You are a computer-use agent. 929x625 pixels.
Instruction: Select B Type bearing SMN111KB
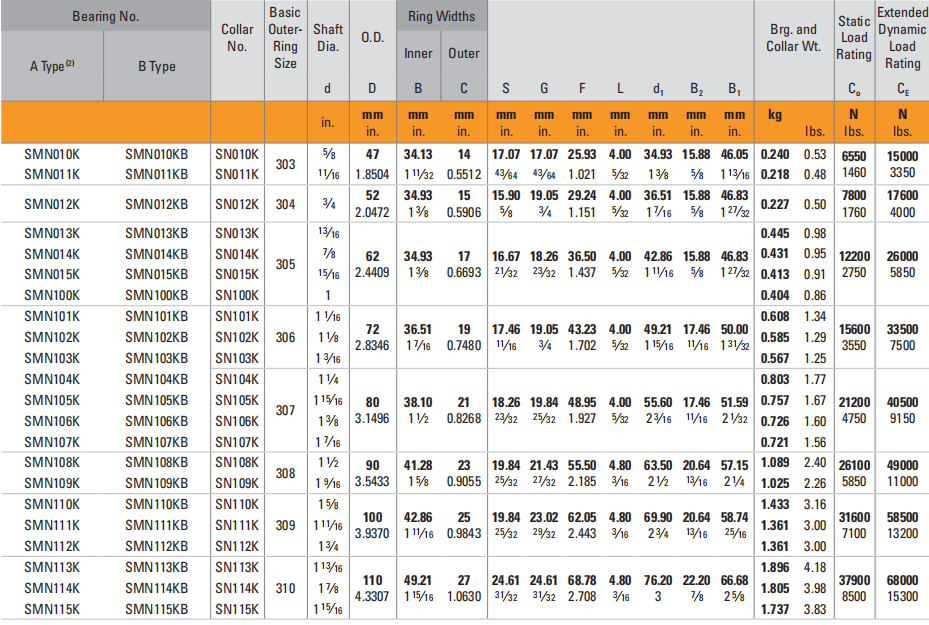coord(156,525)
